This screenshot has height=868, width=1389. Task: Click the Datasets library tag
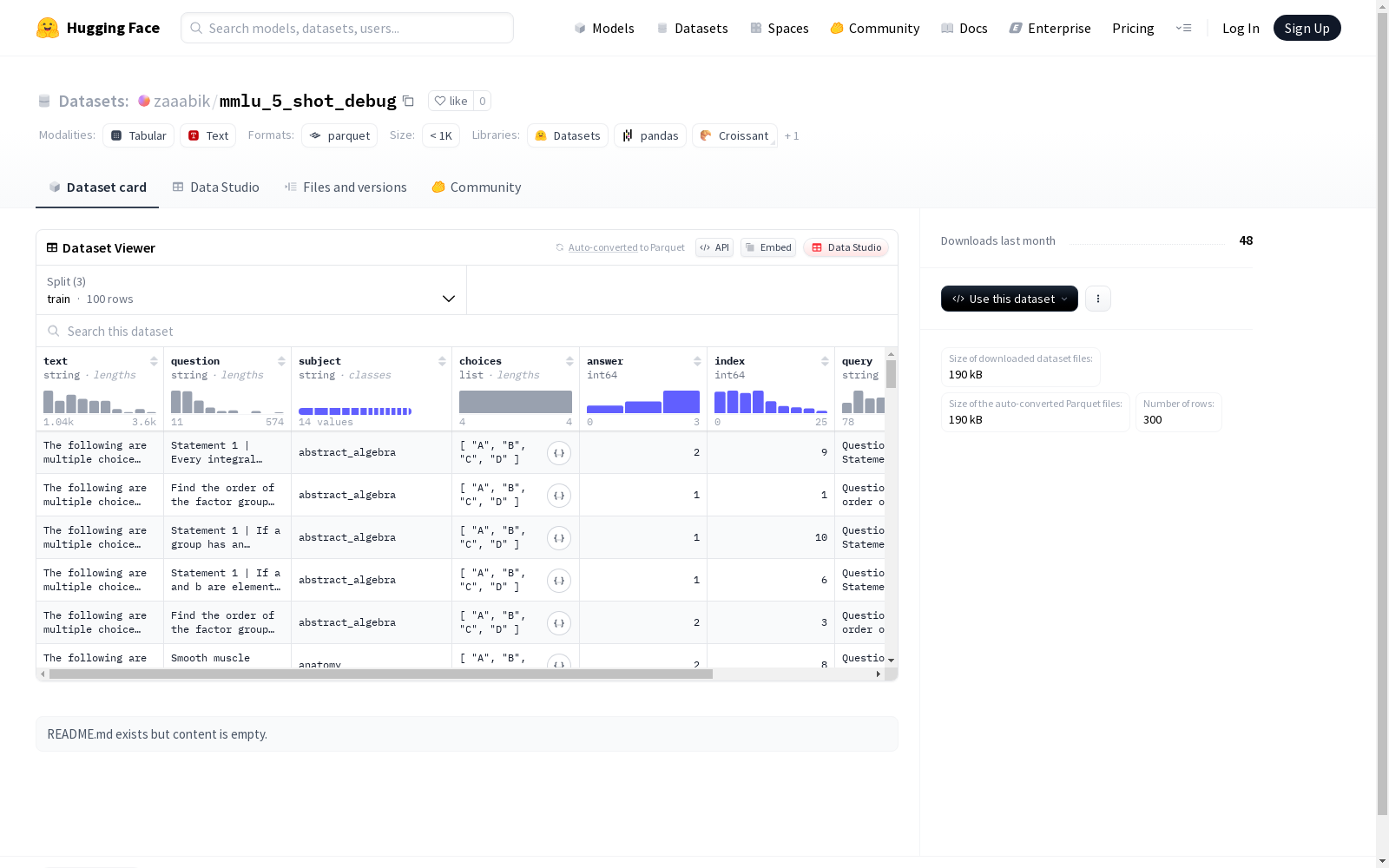[568, 135]
